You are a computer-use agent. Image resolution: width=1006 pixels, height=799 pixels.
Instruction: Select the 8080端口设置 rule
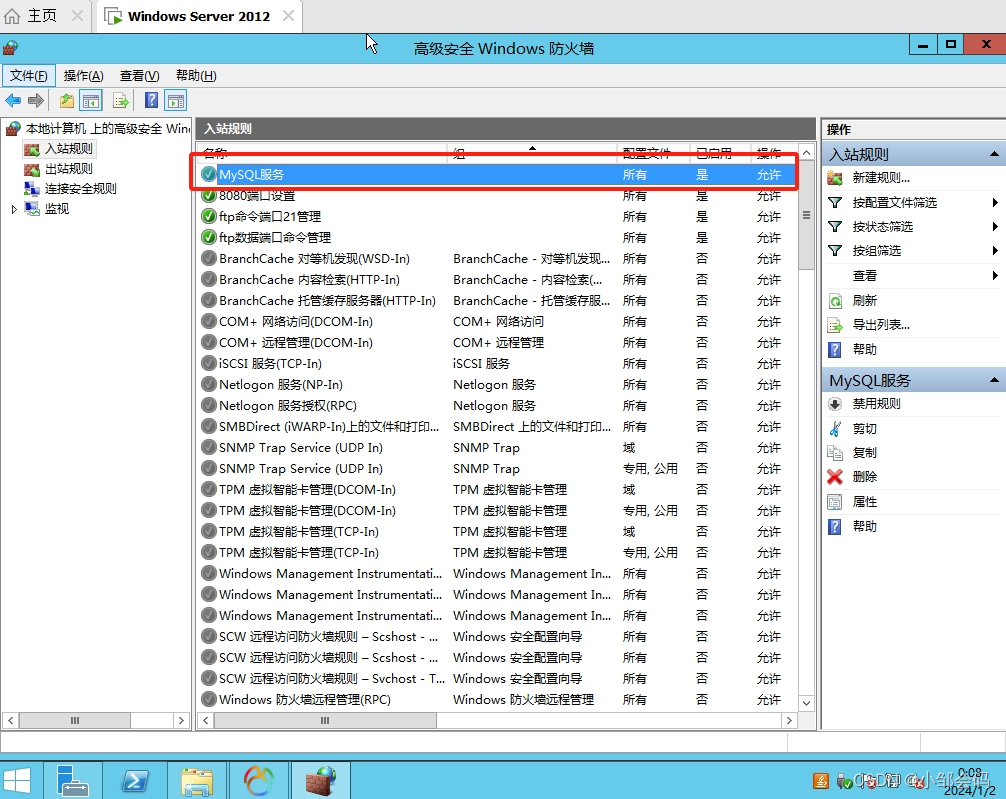257,196
